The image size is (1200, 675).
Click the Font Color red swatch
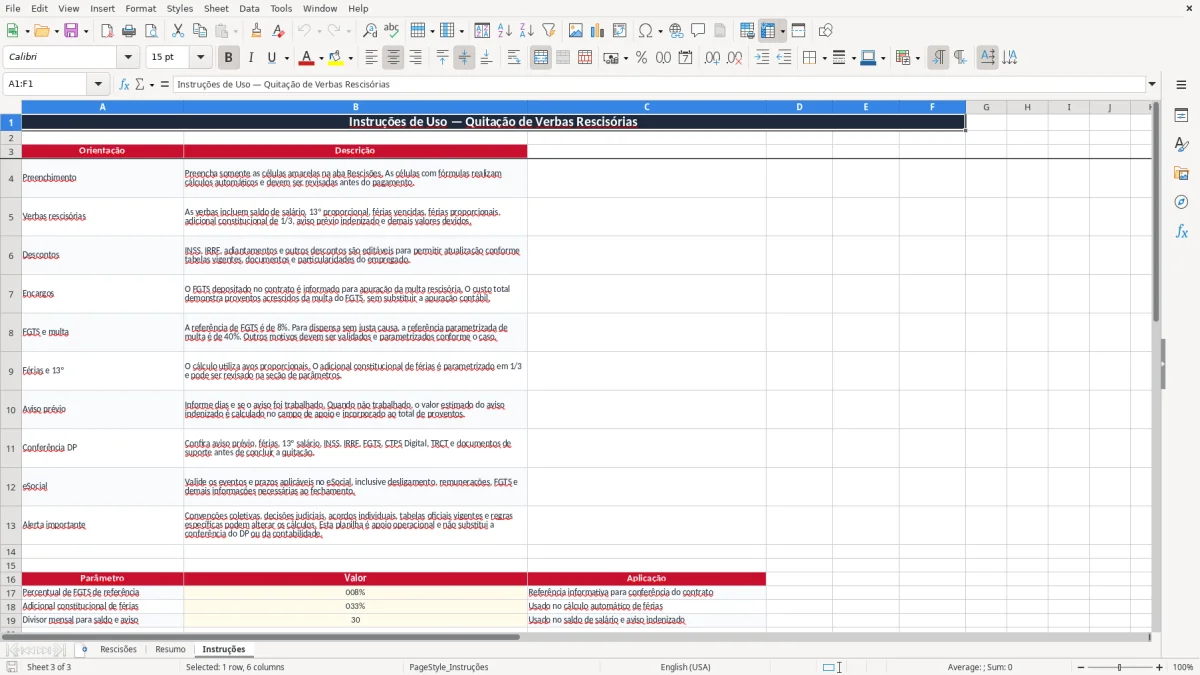point(308,58)
